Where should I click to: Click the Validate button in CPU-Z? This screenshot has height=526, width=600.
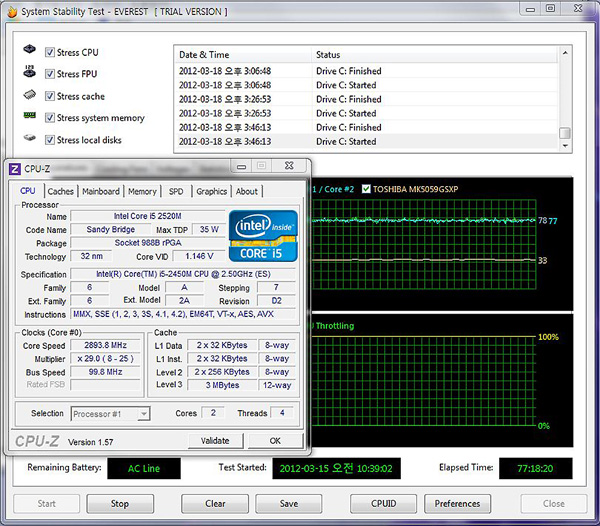215,441
